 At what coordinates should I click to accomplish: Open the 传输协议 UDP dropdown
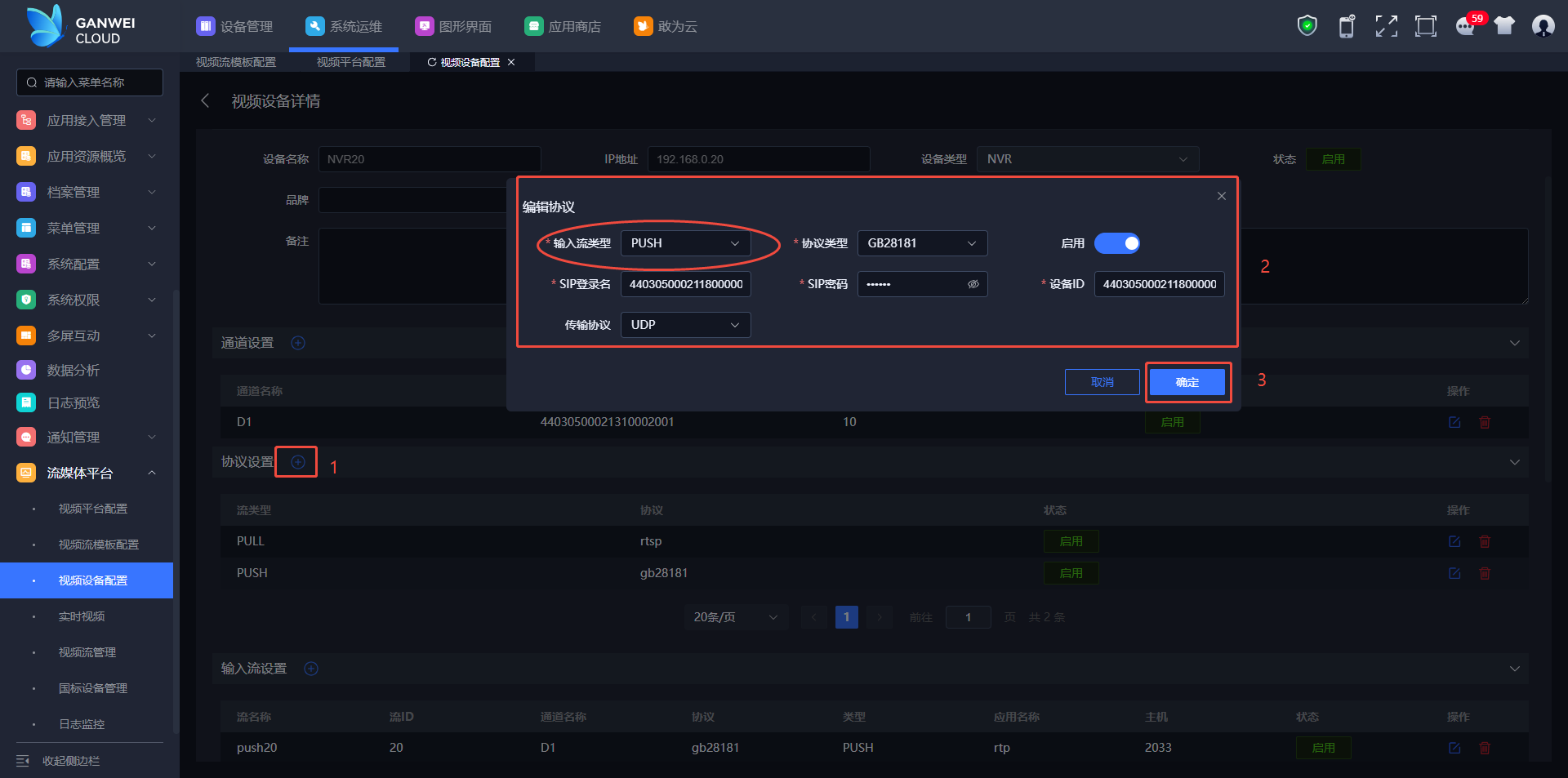coord(685,325)
